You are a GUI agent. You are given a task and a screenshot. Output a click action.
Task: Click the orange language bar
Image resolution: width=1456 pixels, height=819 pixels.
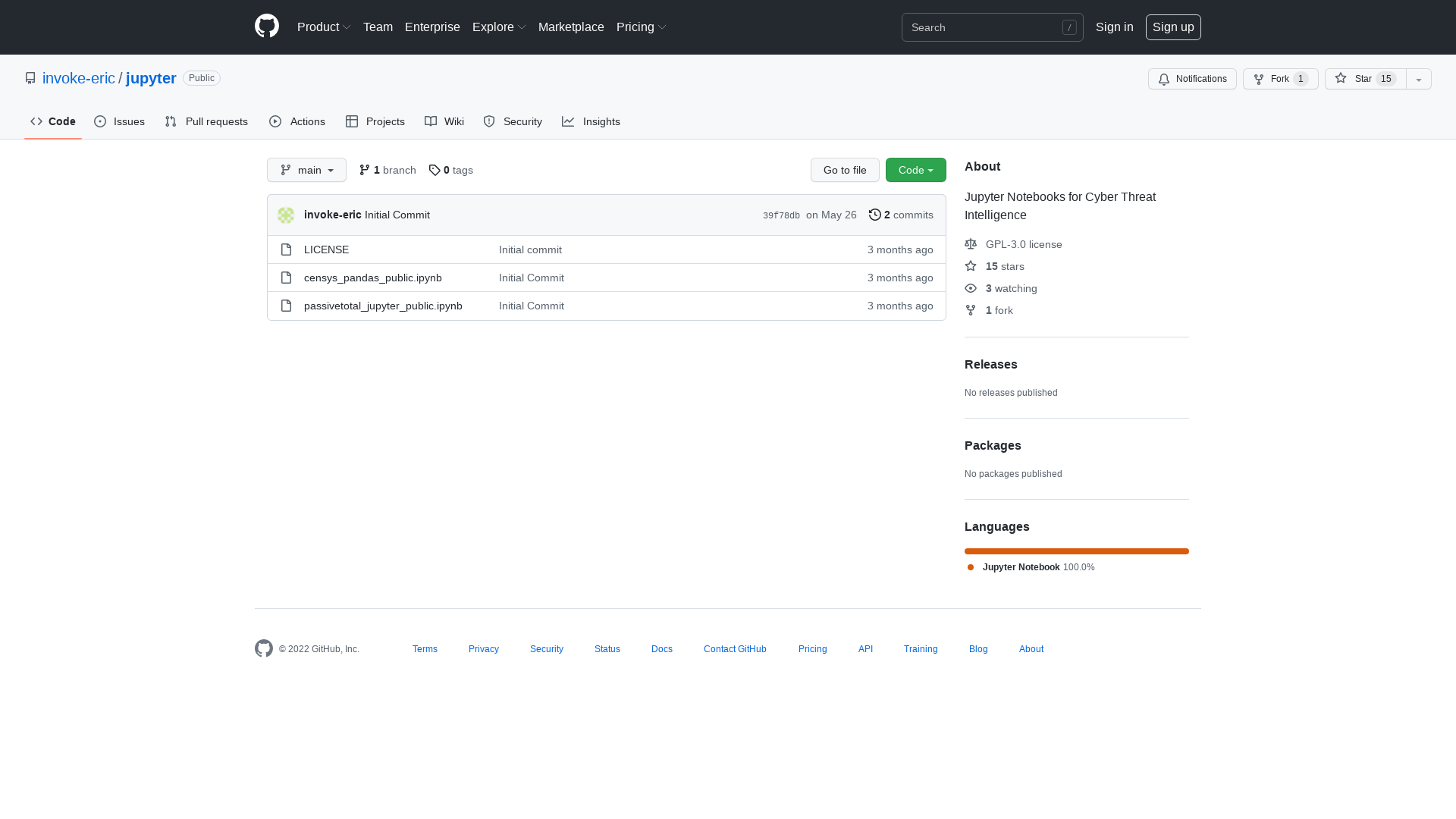click(x=1077, y=551)
